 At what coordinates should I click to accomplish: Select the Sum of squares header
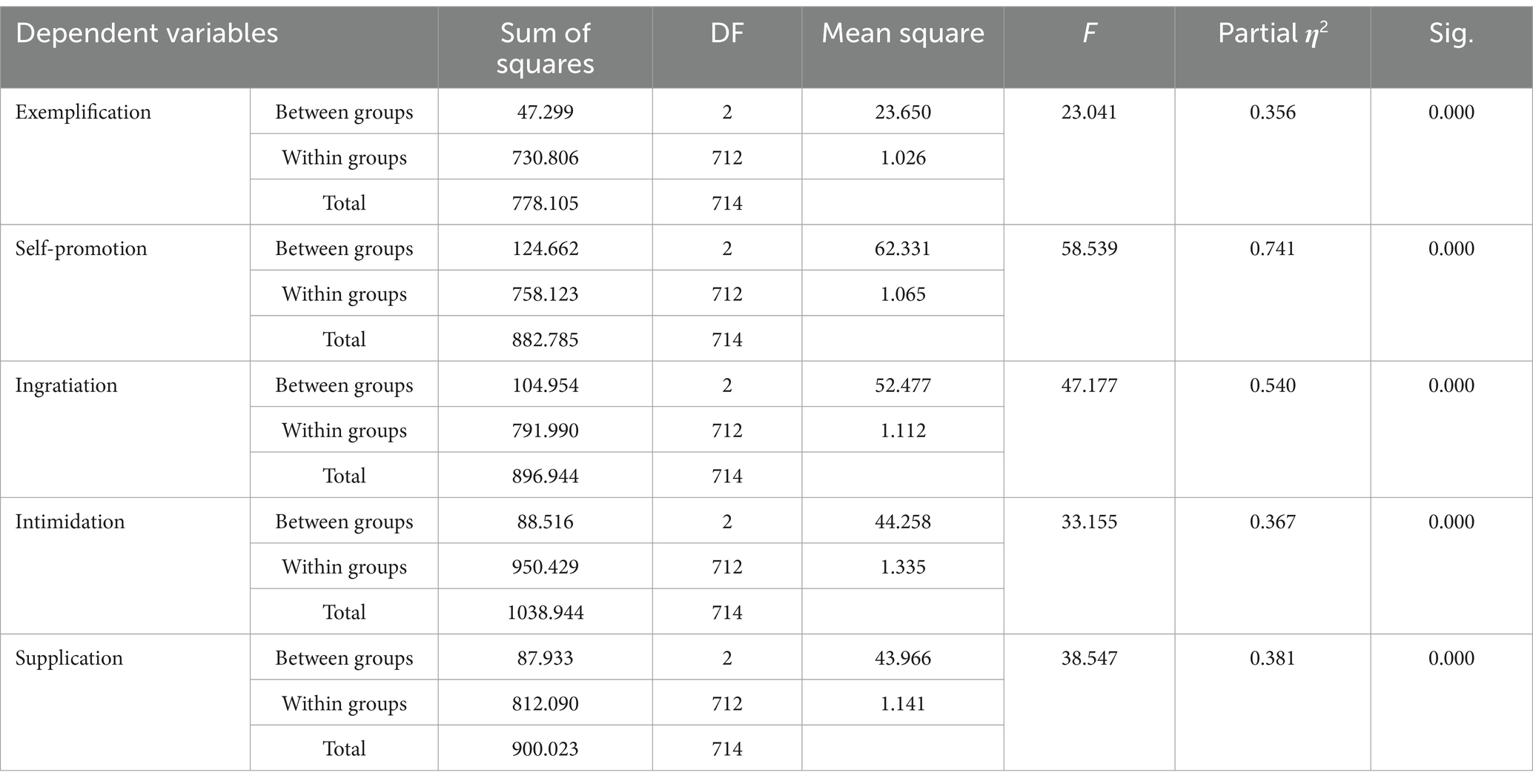(x=545, y=48)
